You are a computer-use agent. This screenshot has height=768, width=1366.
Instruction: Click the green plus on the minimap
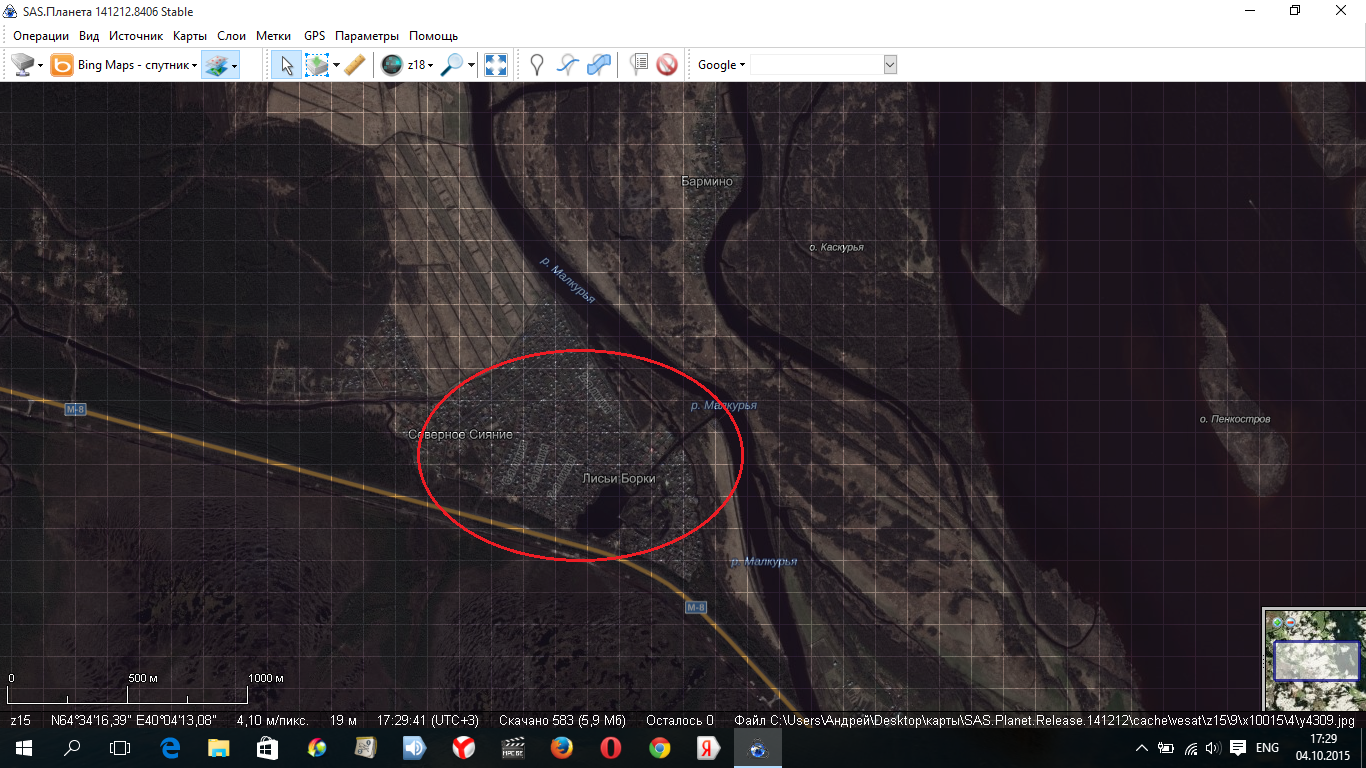1277,622
